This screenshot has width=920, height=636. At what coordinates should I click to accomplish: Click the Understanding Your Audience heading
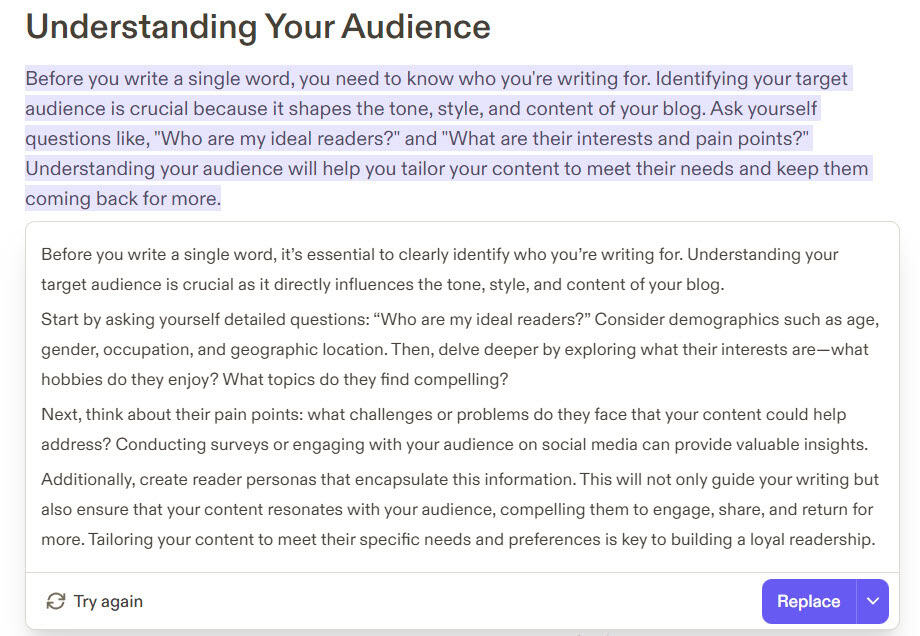pyautogui.click(x=258, y=27)
